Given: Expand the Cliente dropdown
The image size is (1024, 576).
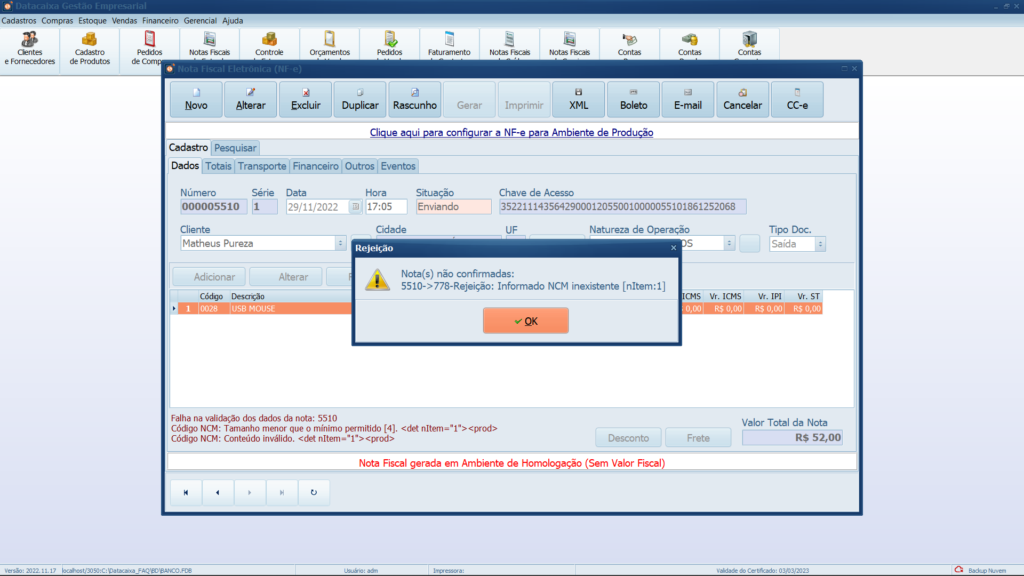Looking at the screenshot, I should coord(340,243).
